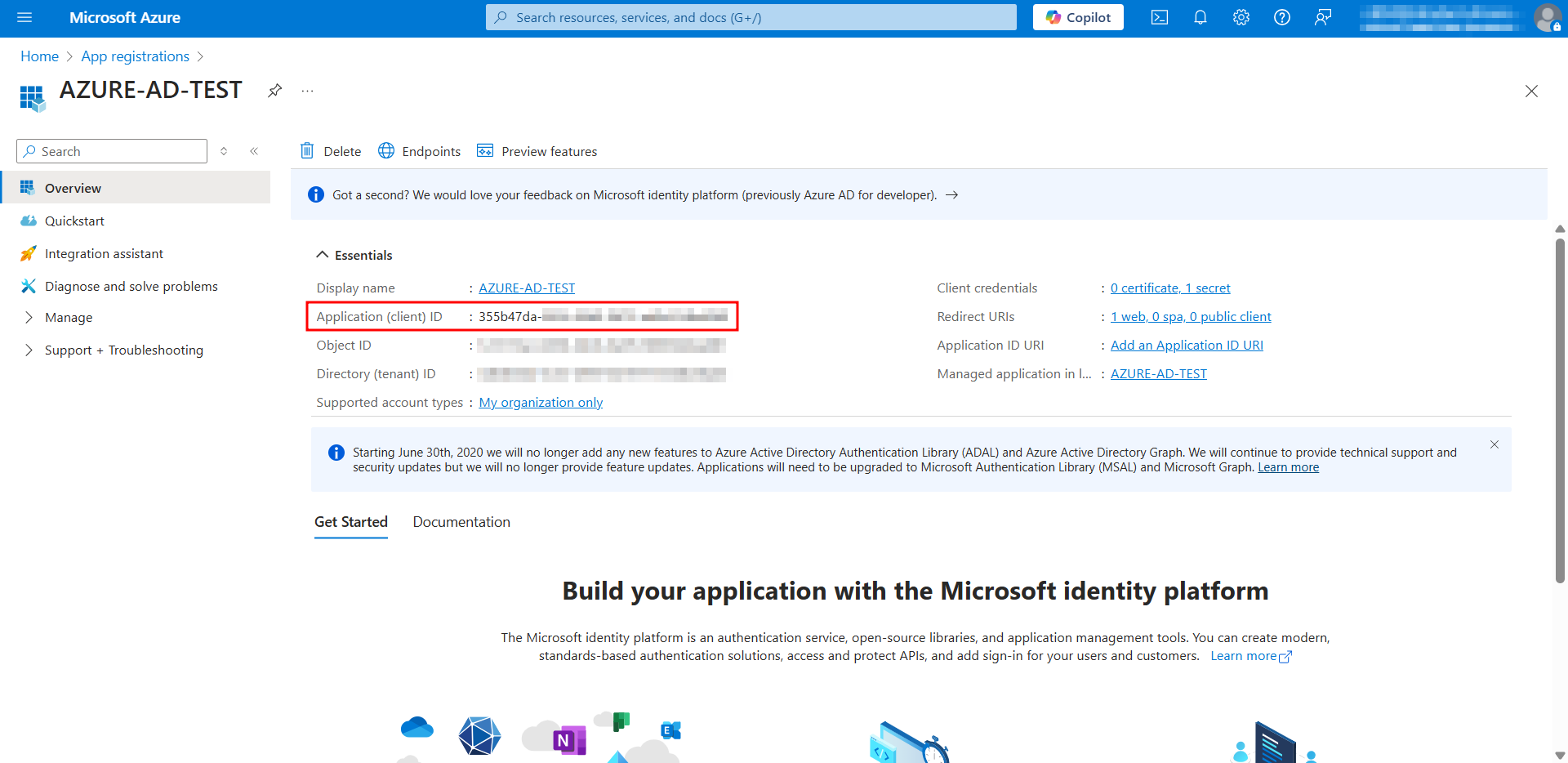Click the Application (client) ID value
This screenshot has height=763, width=1568.
click(x=603, y=316)
